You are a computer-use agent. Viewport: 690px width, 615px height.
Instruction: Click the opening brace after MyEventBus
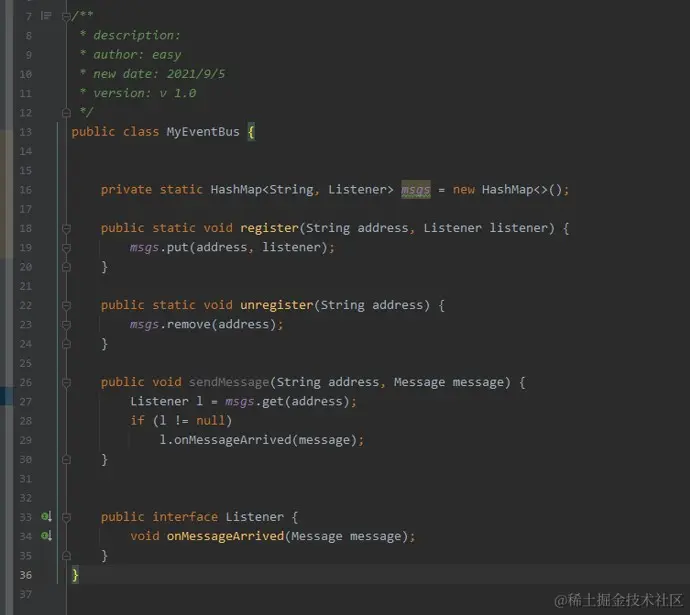251,132
